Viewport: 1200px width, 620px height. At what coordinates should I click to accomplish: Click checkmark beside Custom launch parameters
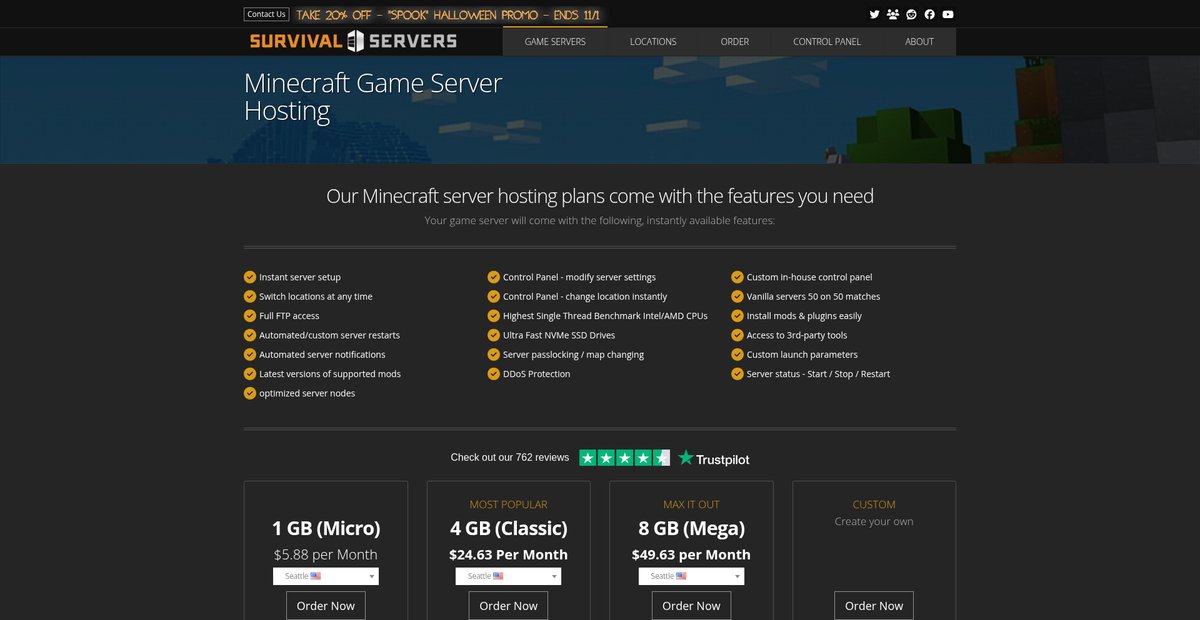(738, 354)
